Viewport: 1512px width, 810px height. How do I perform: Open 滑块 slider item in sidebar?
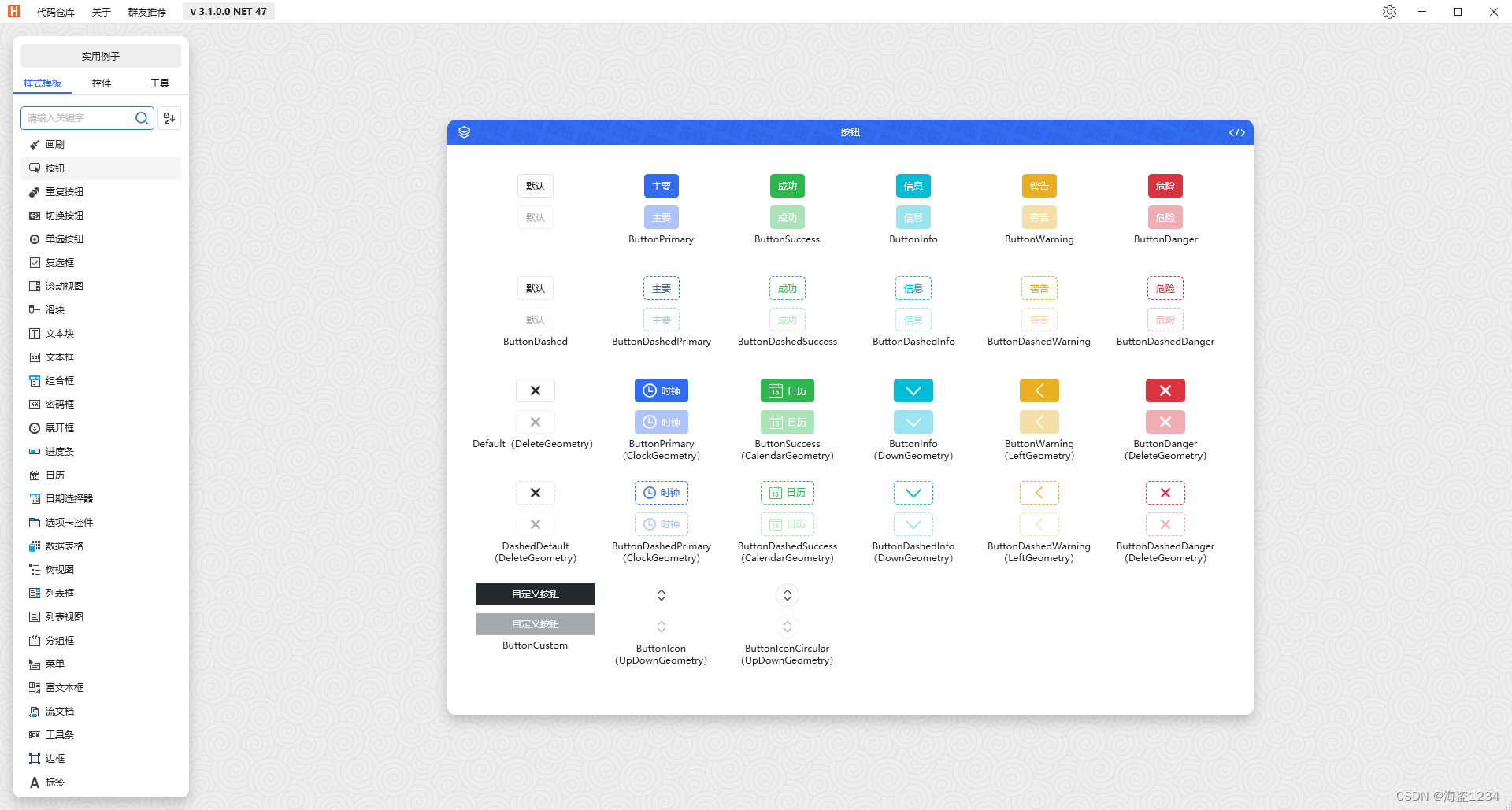(101, 310)
